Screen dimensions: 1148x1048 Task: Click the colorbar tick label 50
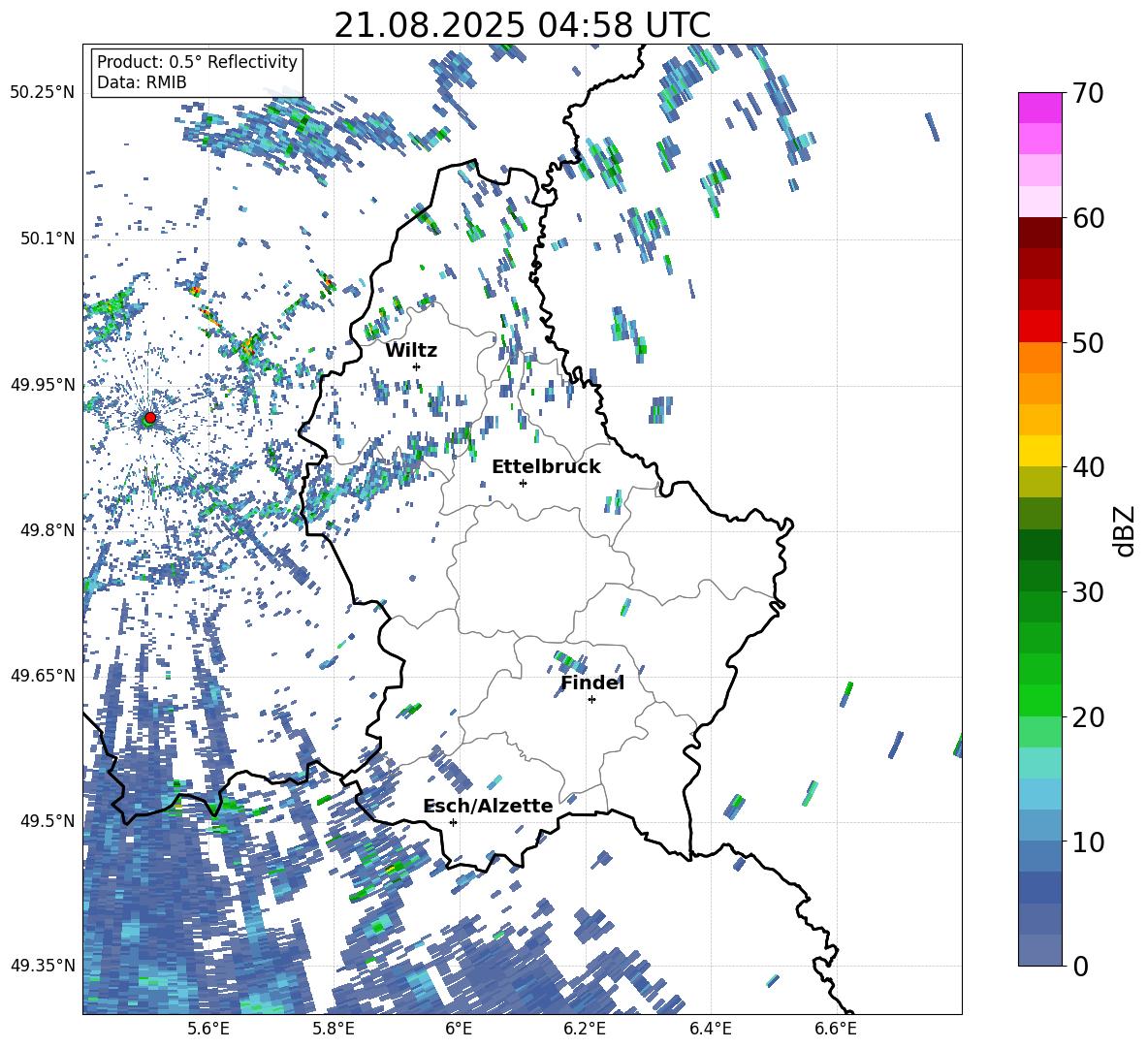(x=1087, y=342)
